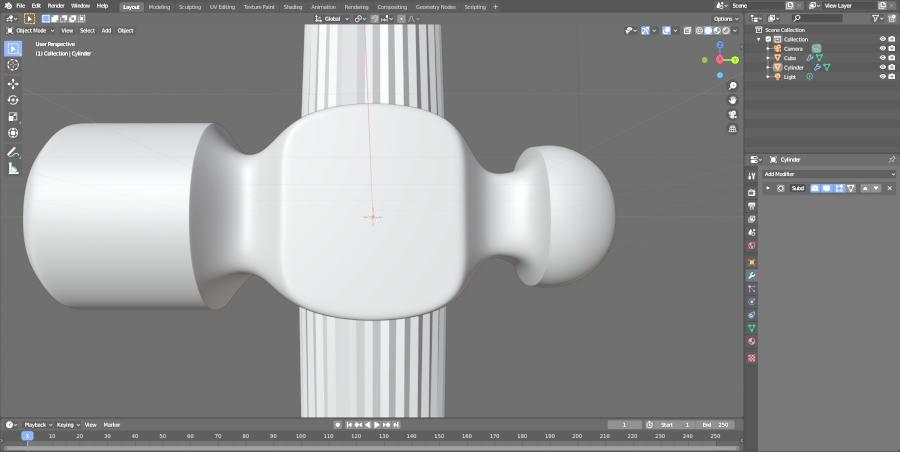This screenshot has width=900, height=452.
Task: Pick the Annotate pencil tool
Action: [x=13, y=152]
